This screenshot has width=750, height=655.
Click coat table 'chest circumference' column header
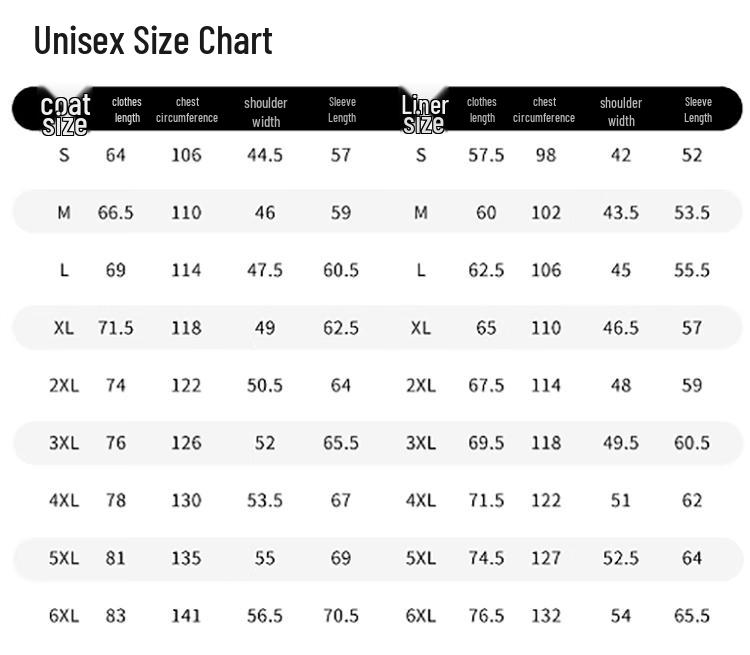point(187,110)
